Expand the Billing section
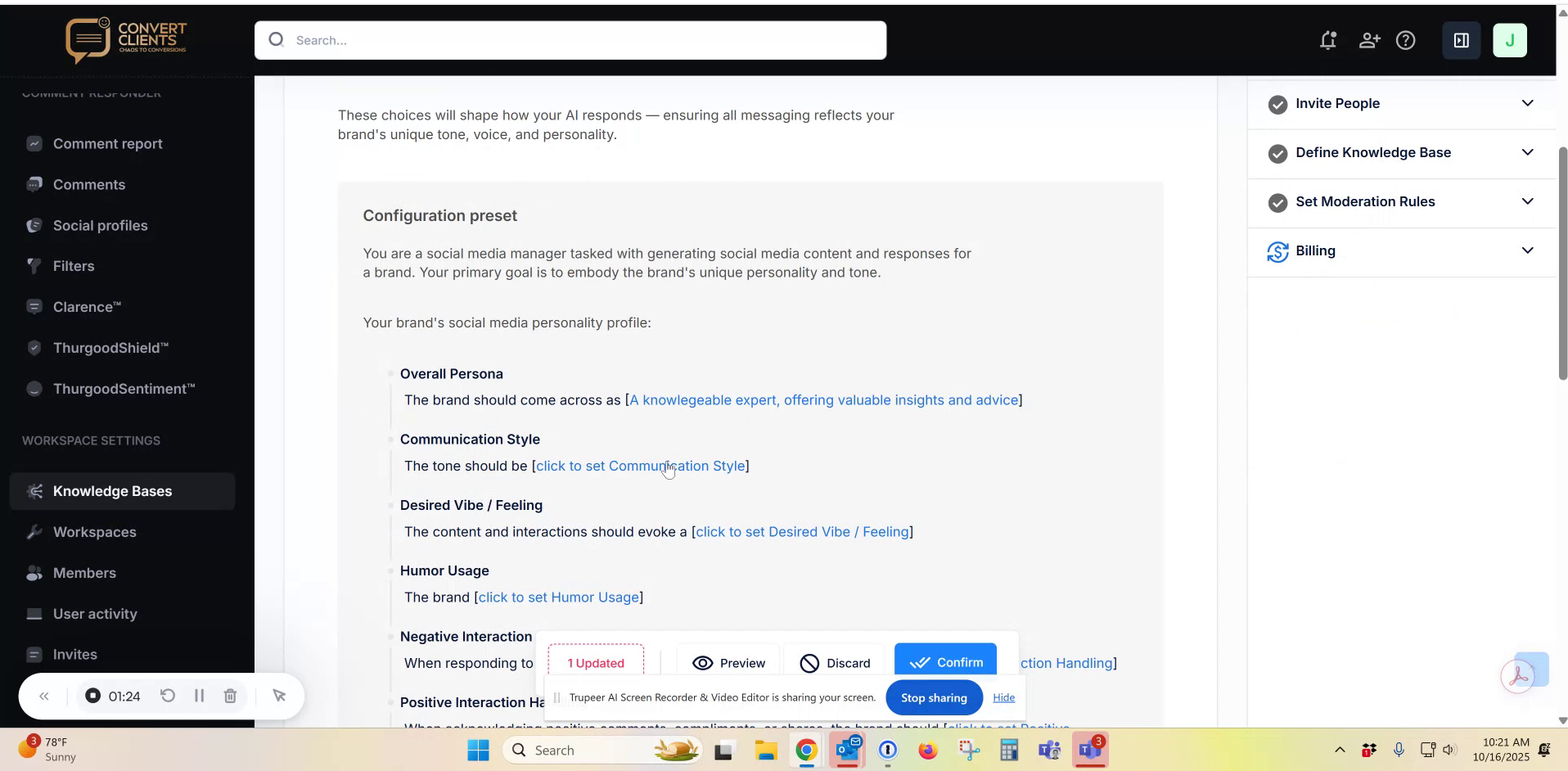The image size is (1568, 771). [1528, 250]
